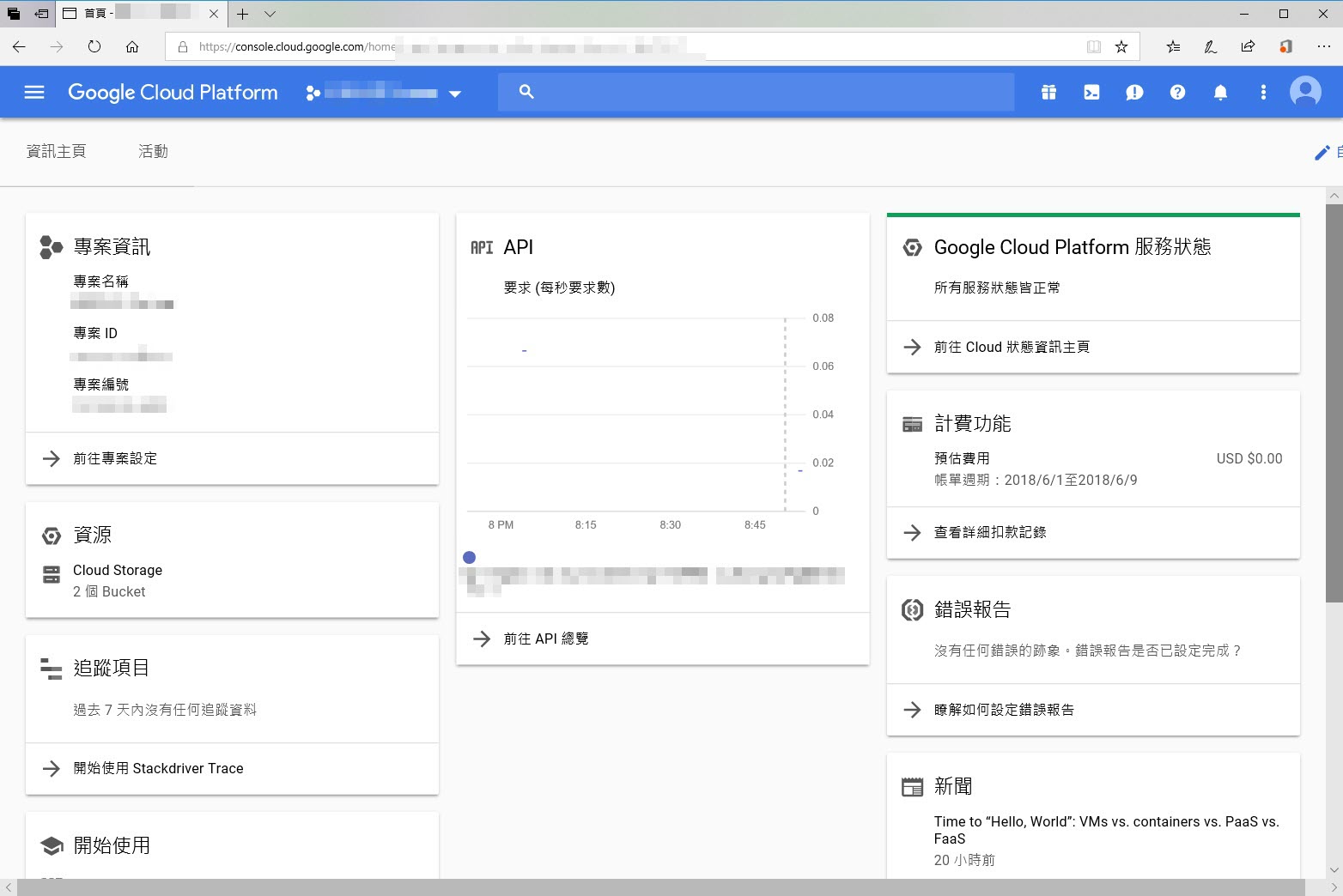Click the 錯誤報告 icon
This screenshot has height=896, width=1343.
tap(912, 609)
